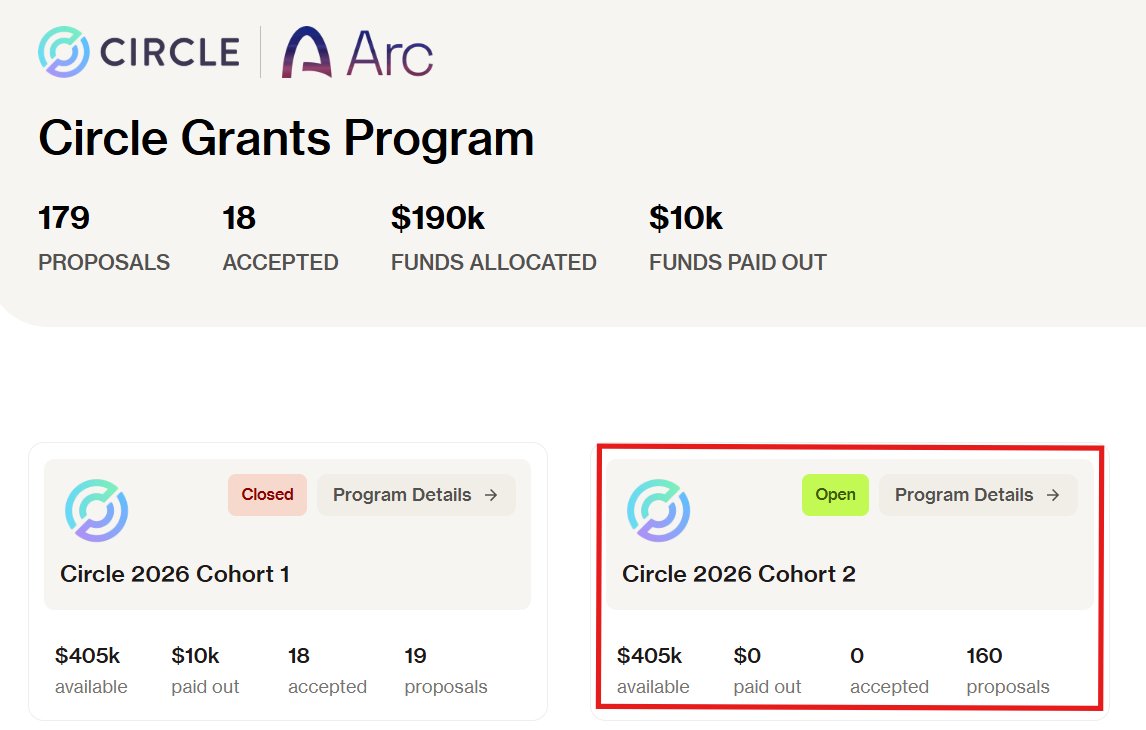Select the Circle 2026 Cohort 1 title
Screen dimensions: 1146x730
click(175, 574)
